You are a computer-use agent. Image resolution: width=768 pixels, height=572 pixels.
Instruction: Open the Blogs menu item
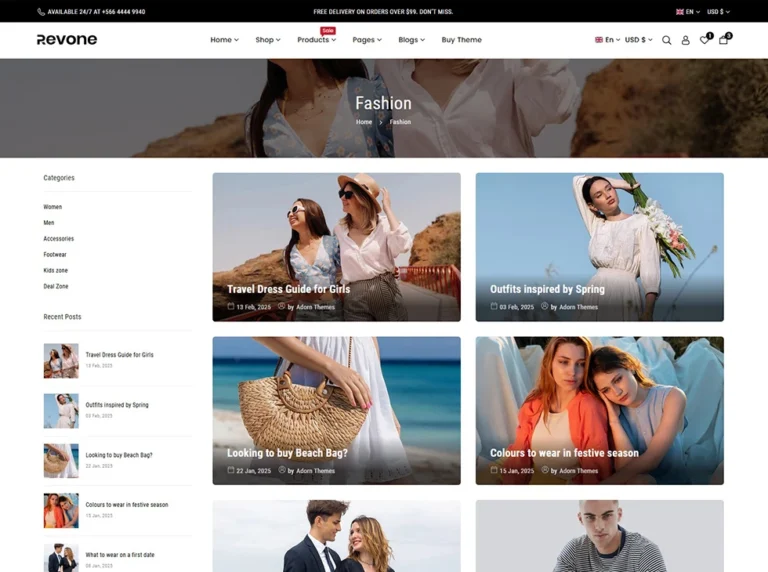(x=411, y=40)
